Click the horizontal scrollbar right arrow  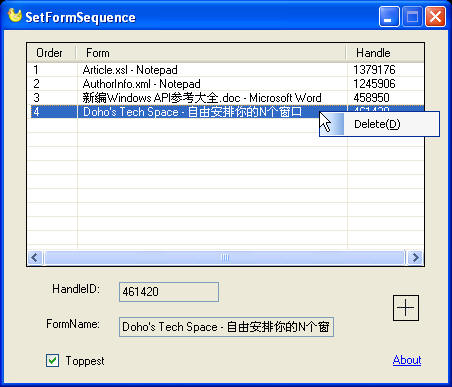coord(415,257)
